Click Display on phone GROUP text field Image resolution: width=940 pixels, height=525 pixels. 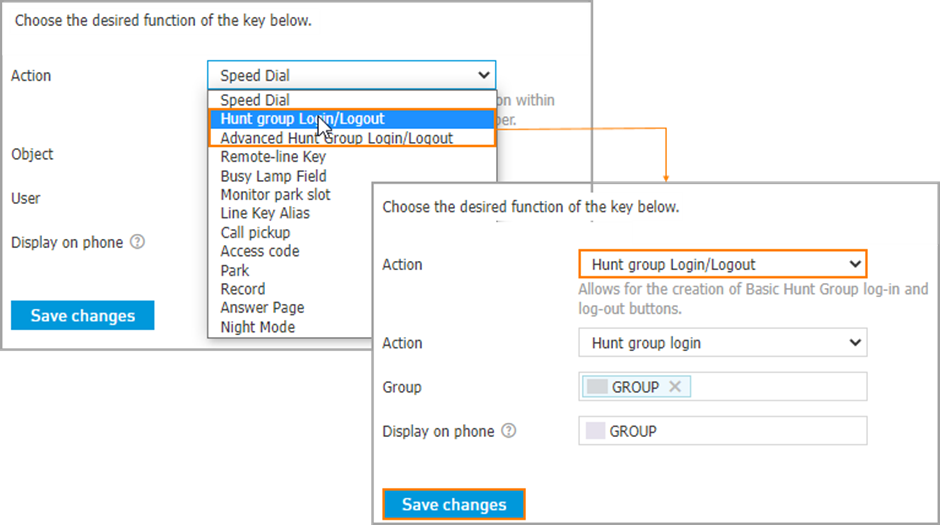(x=722, y=431)
